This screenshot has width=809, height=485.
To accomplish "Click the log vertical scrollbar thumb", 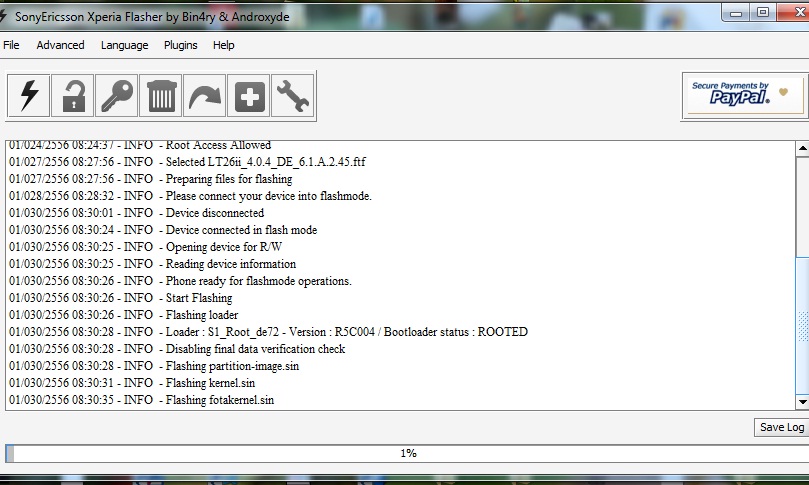I will [x=802, y=326].
